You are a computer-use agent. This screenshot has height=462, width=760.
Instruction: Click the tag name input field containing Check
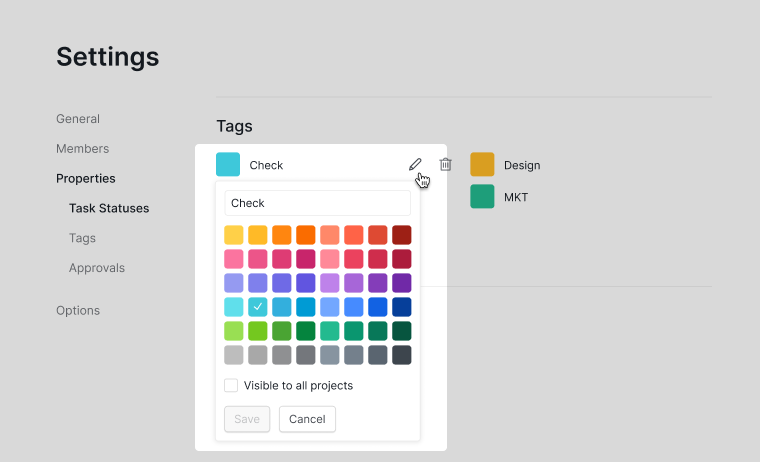point(317,203)
